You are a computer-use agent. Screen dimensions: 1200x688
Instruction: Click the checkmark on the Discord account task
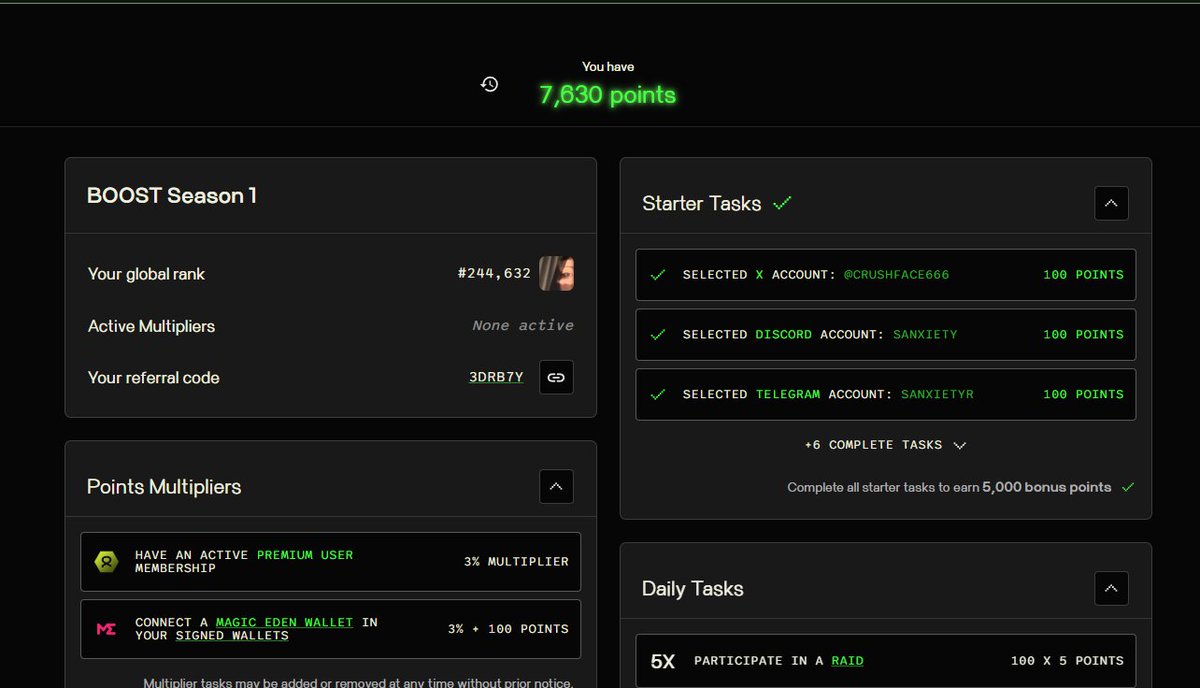(x=658, y=334)
